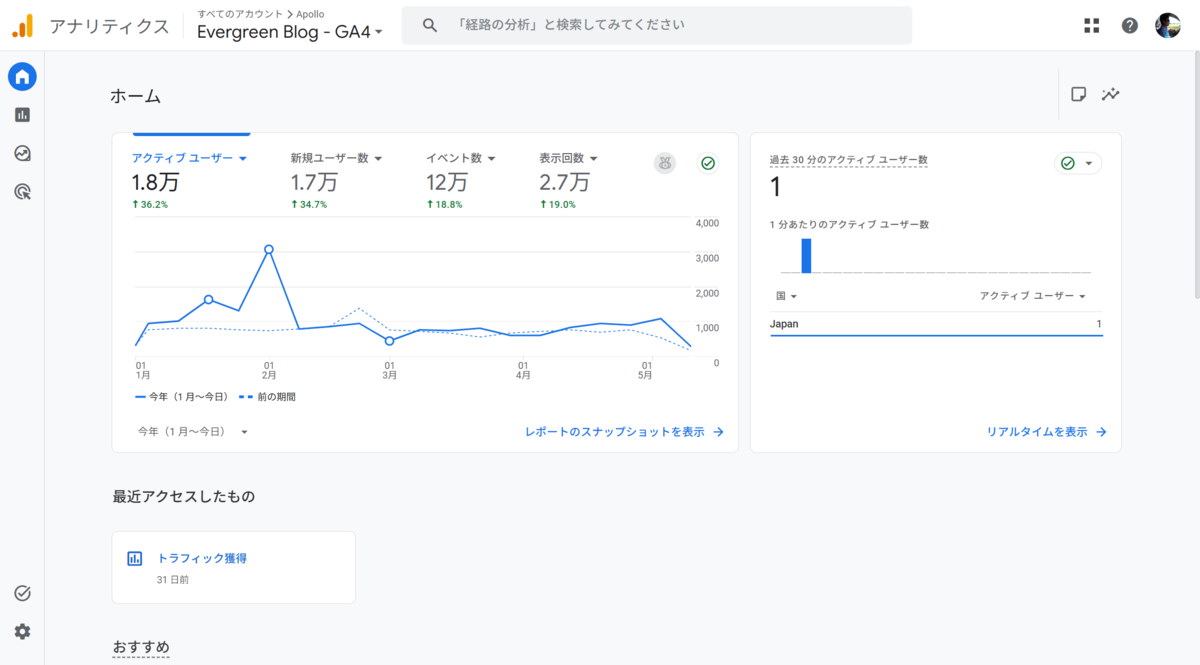Screen dimensions: 1200x665
Task: Click the mid-January chart data point
Action: 208,299
